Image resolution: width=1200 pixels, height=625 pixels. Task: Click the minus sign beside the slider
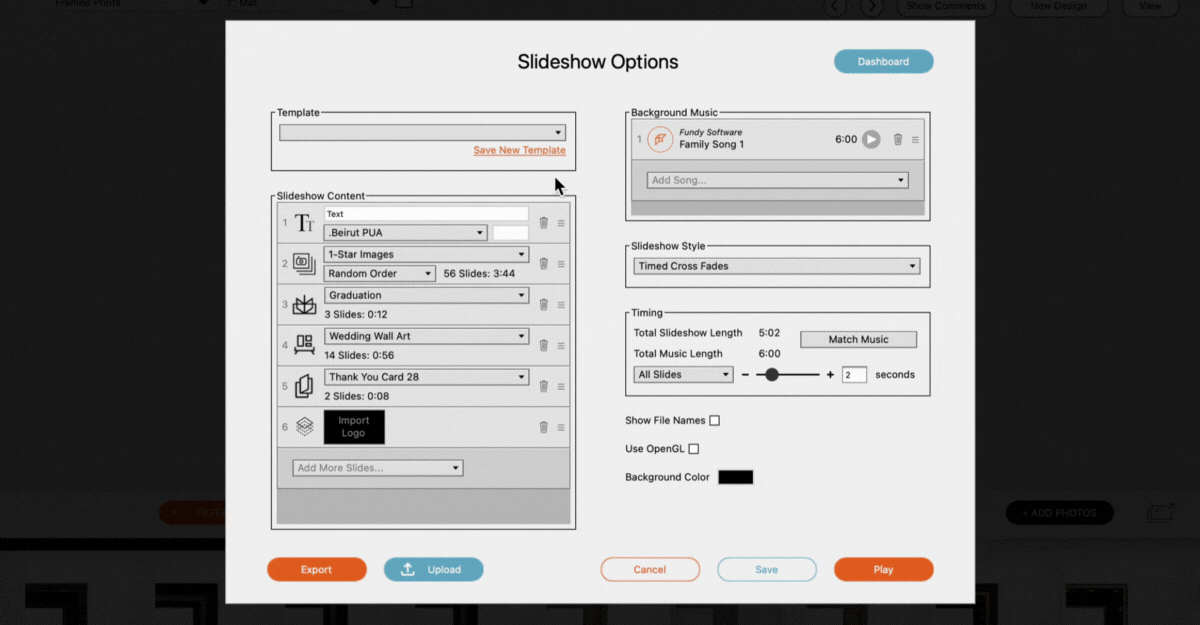745,375
